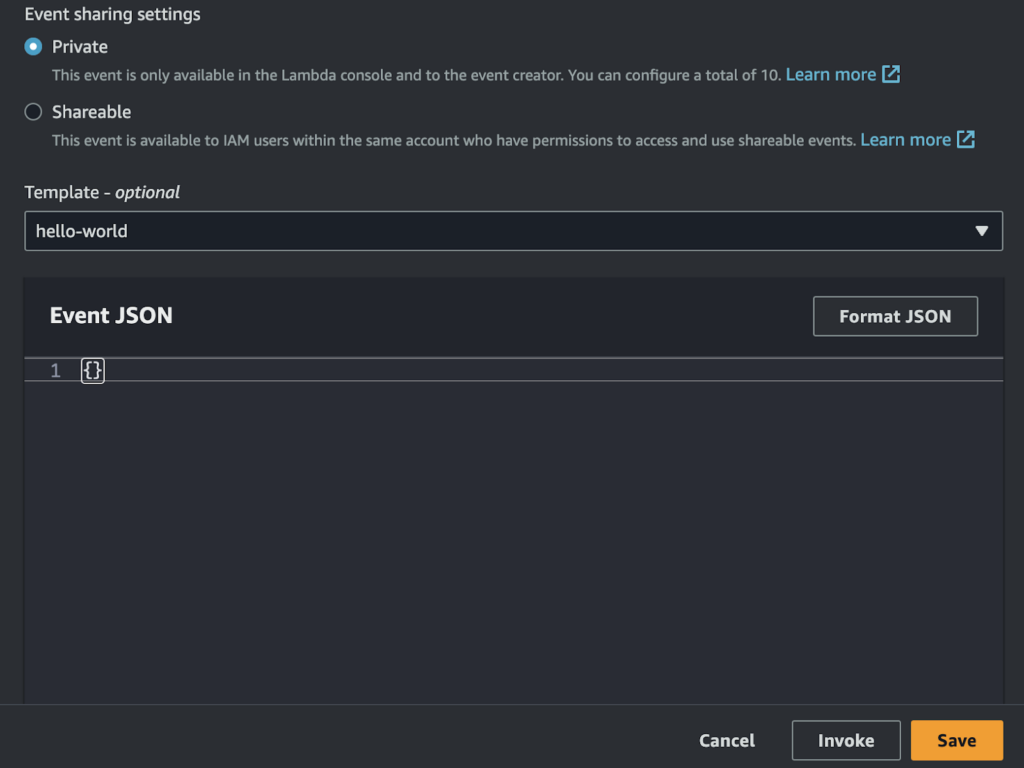
Task: Open the hello-world template dropdown
Action: click(500, 231)
